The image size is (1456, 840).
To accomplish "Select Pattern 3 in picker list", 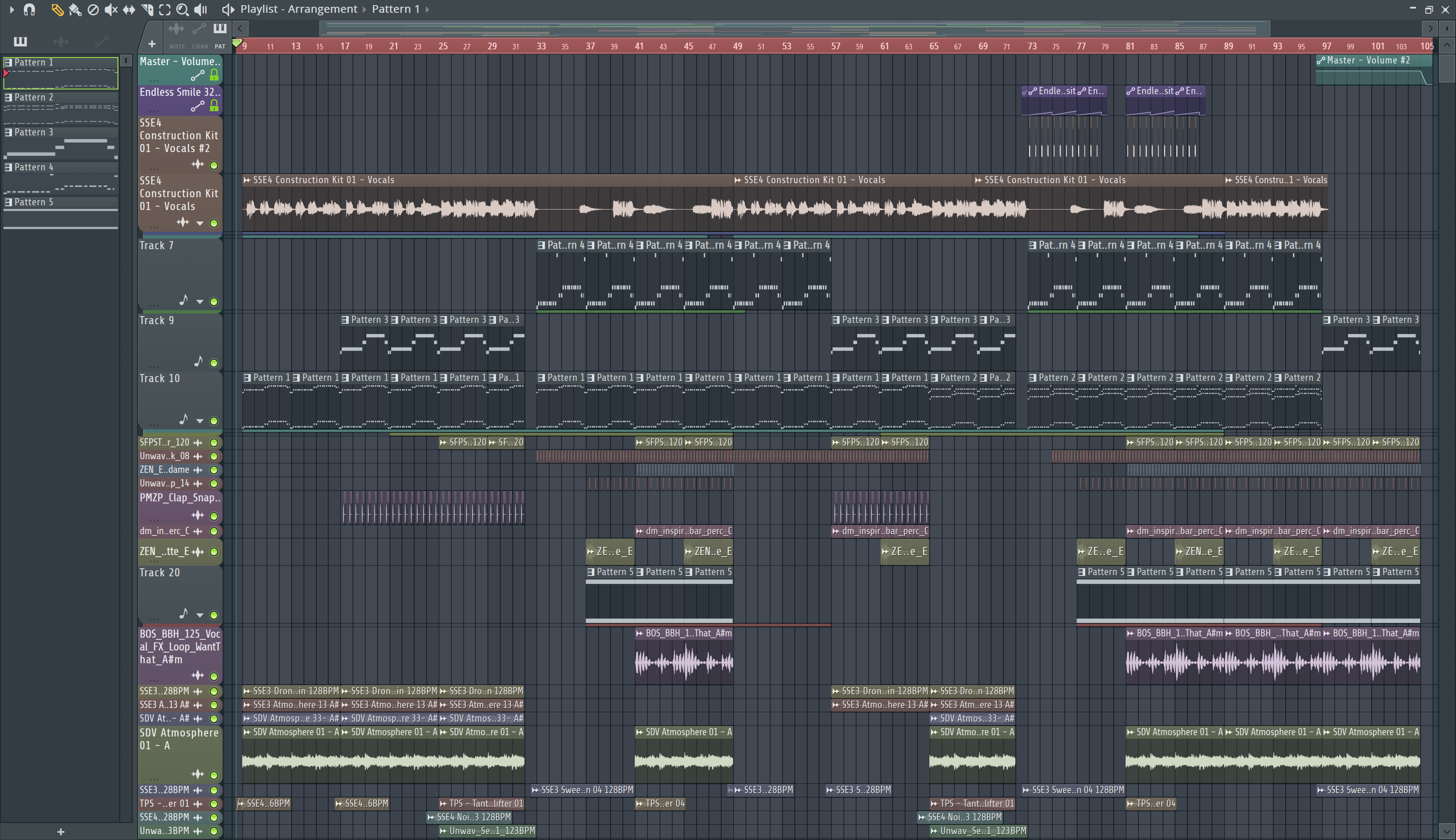I will pyautogui.click(x=60, y=143).
